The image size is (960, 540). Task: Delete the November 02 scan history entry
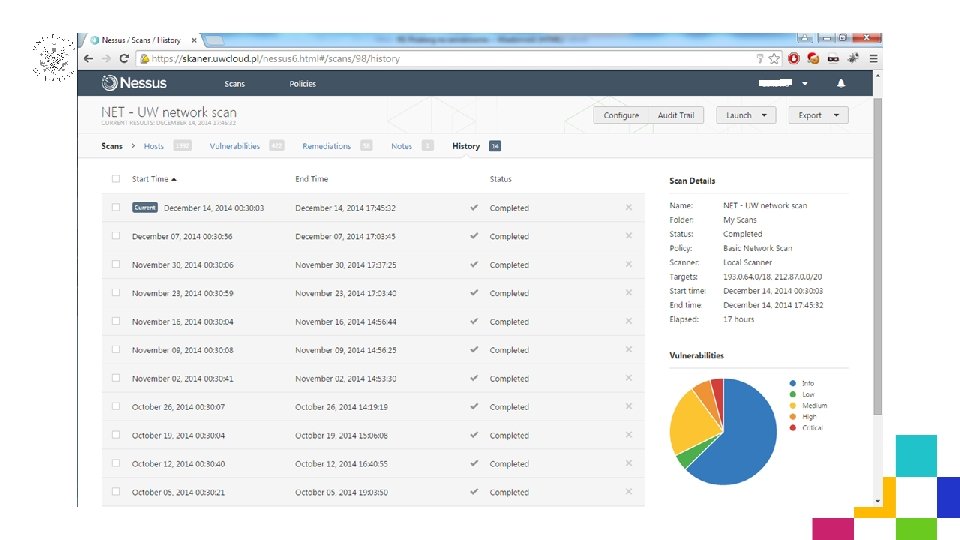(x=629, y=378)
